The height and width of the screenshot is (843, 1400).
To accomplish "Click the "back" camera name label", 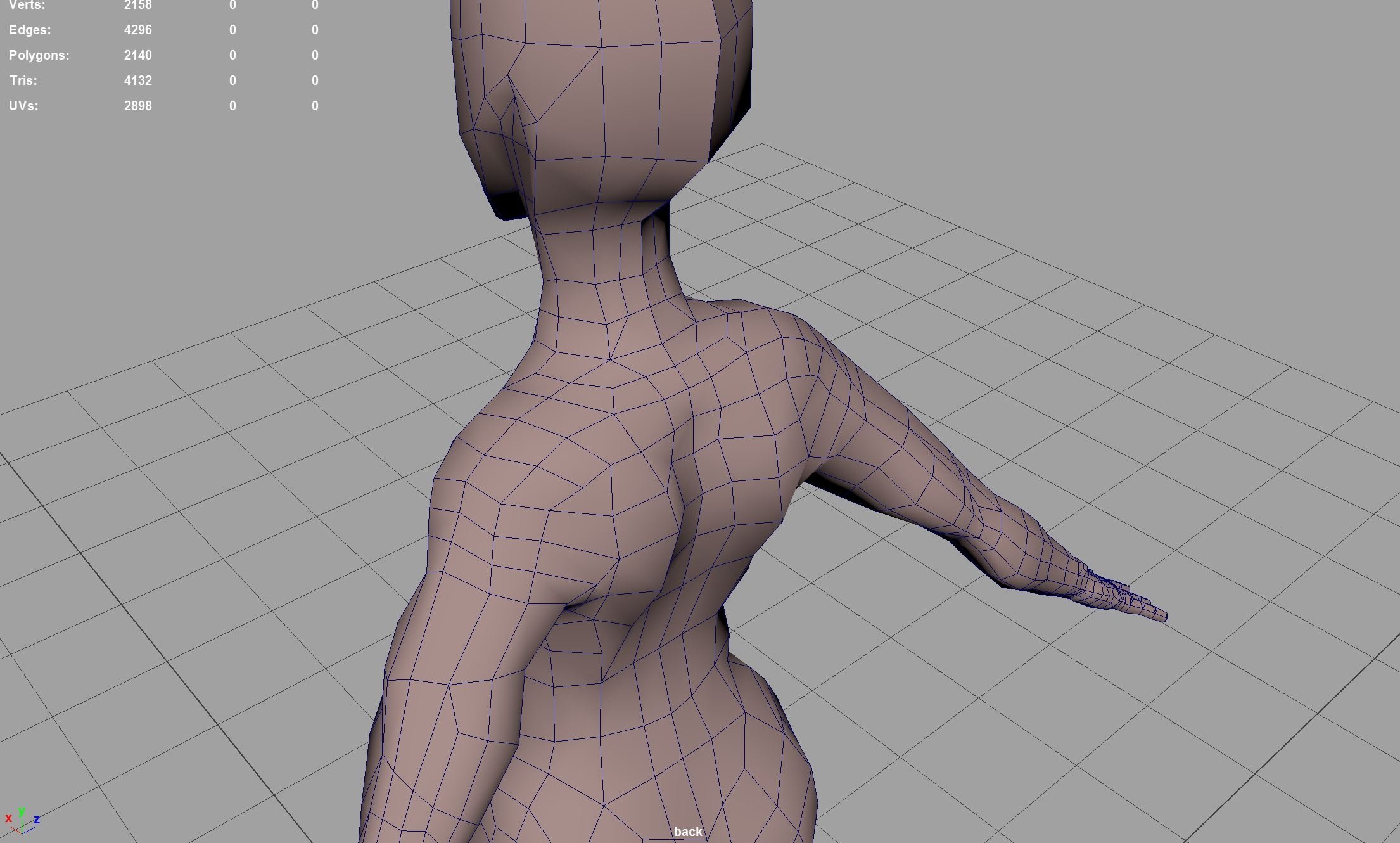I will pyautogui.click(x=688, y=832).
